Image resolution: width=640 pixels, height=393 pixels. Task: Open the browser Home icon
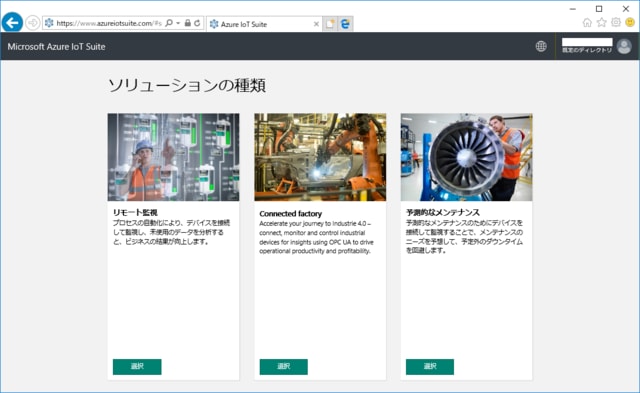point(587,22)
